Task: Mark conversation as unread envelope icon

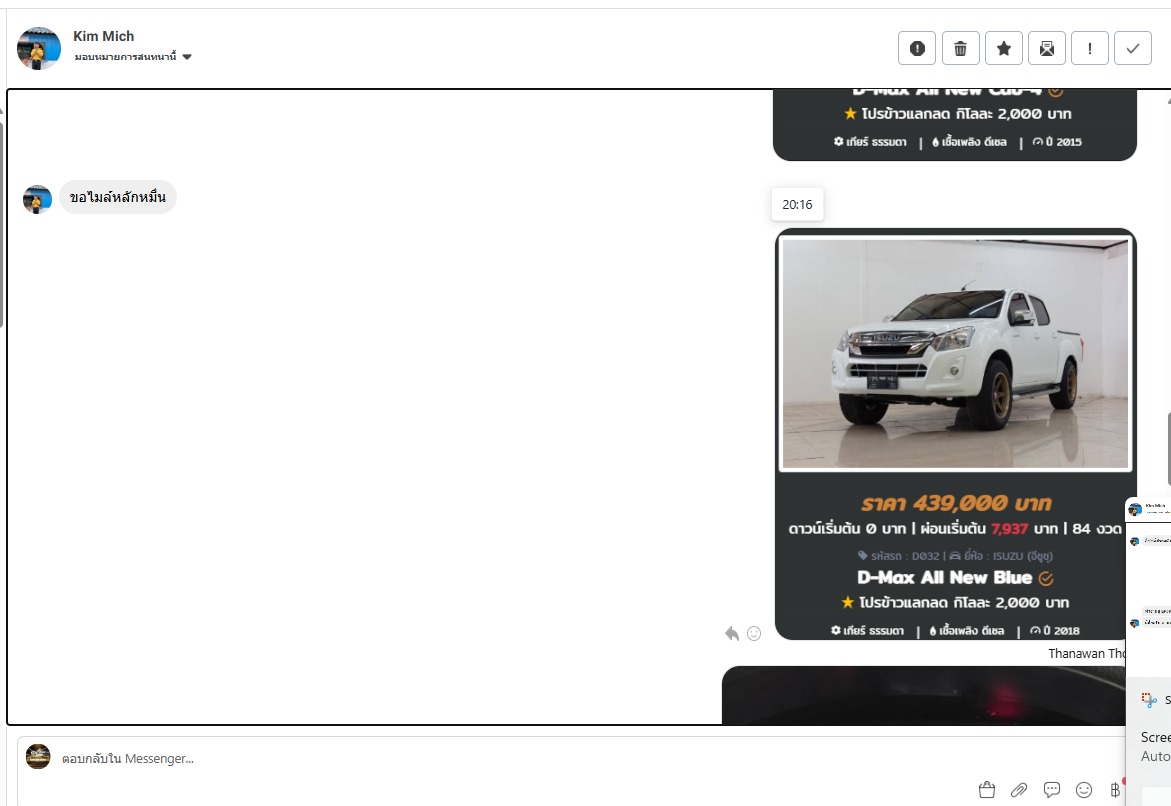Action: (1047, 49)
